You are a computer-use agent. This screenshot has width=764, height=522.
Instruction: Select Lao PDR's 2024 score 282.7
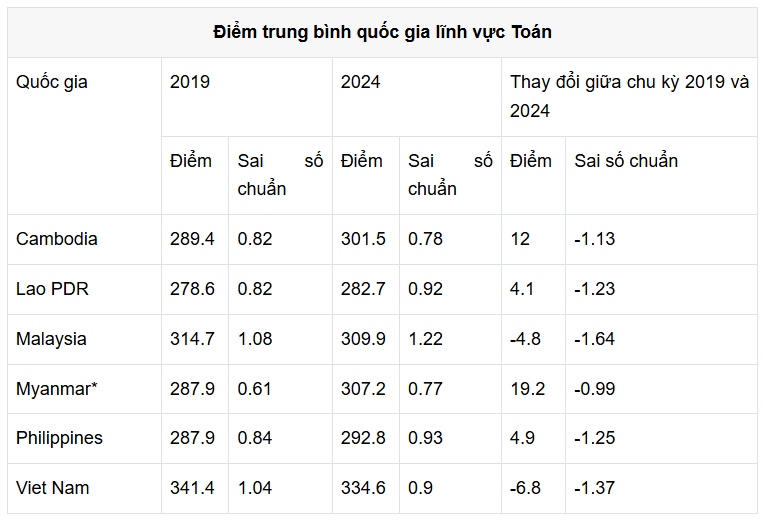(363, 289)
